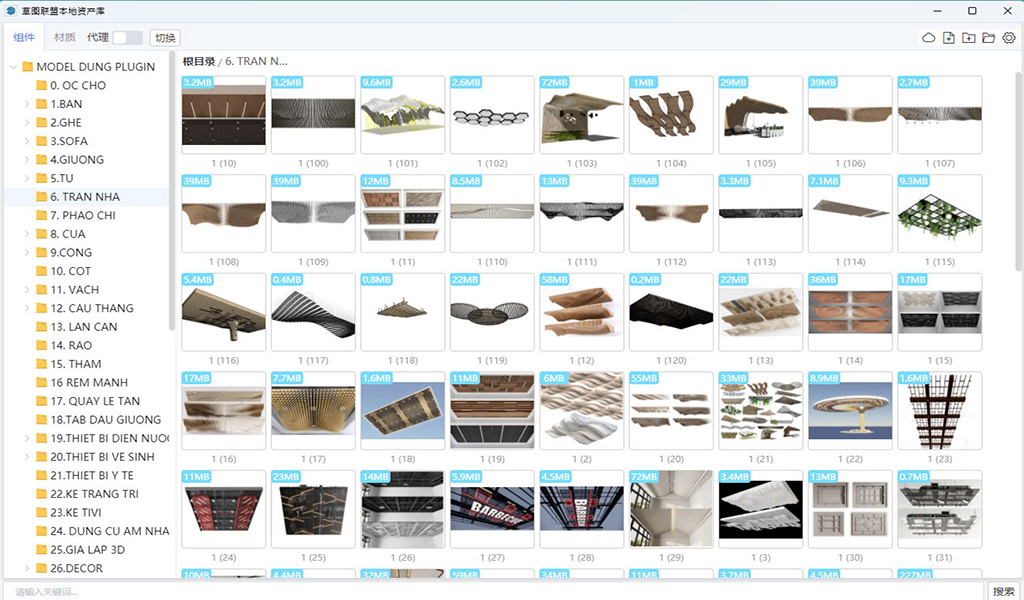Click the MODEL DUNG PLUGIN folder icon
This screenshot has width=1024, height=600.
pyautogui.click(x=27, y=67)
